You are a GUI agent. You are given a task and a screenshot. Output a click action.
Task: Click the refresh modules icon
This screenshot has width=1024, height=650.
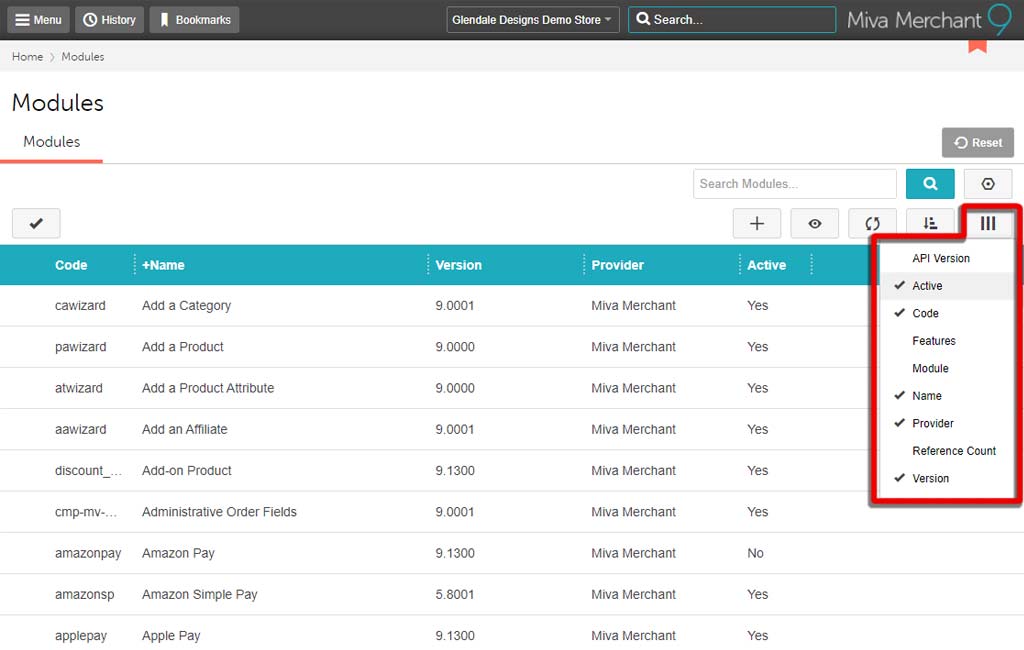872,223
